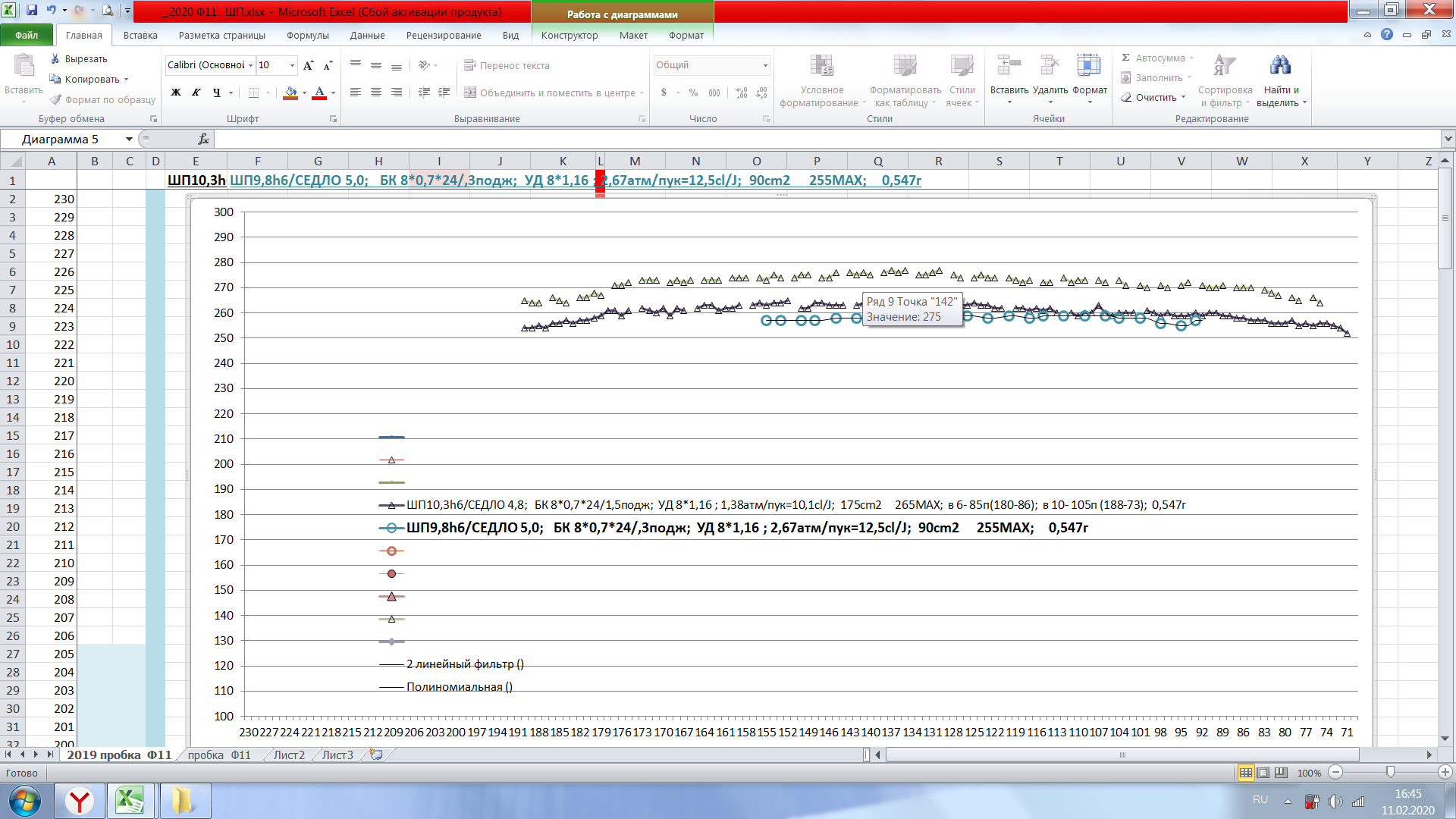Viewport: 1456px width, 819px height.
Task: Click the Cut scissors icon
Action: click(x=55, y=58)
